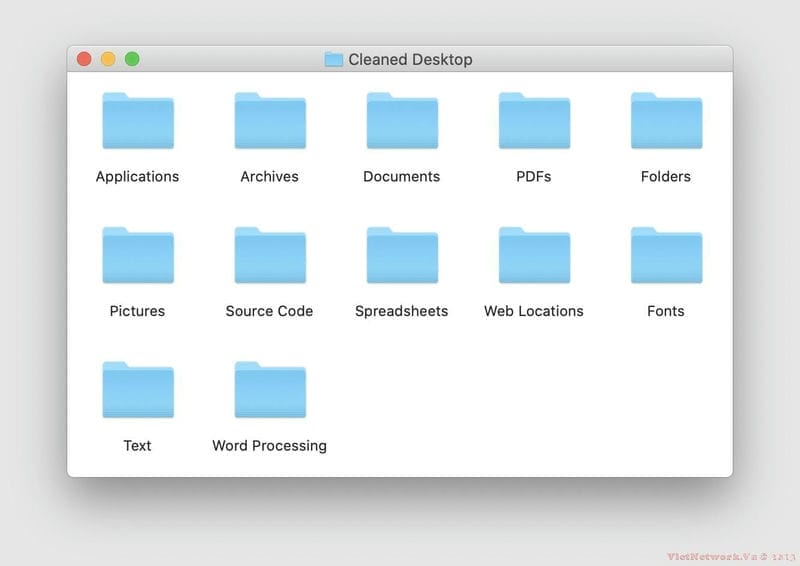Select the Fonts folder icon
Image resolution: width=800 pixels, height=566 pixels.
pos(666,256)
